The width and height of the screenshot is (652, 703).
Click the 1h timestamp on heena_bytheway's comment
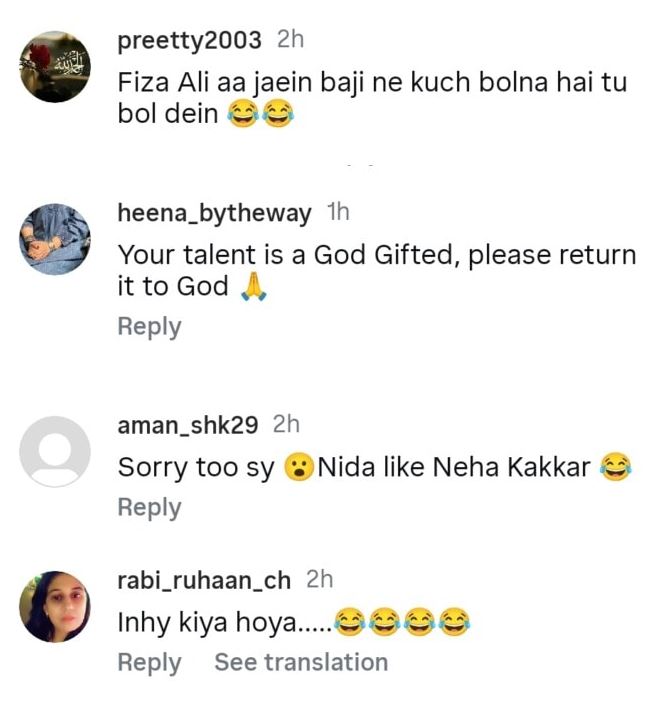coord(338,213)
